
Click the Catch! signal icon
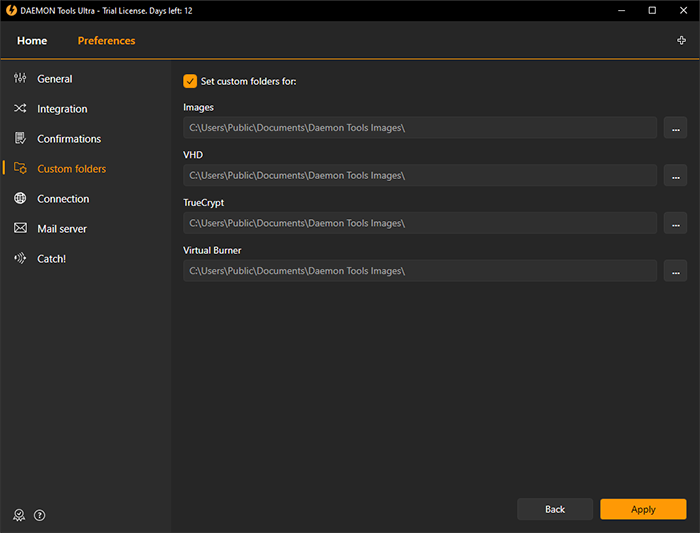(20, 258)
